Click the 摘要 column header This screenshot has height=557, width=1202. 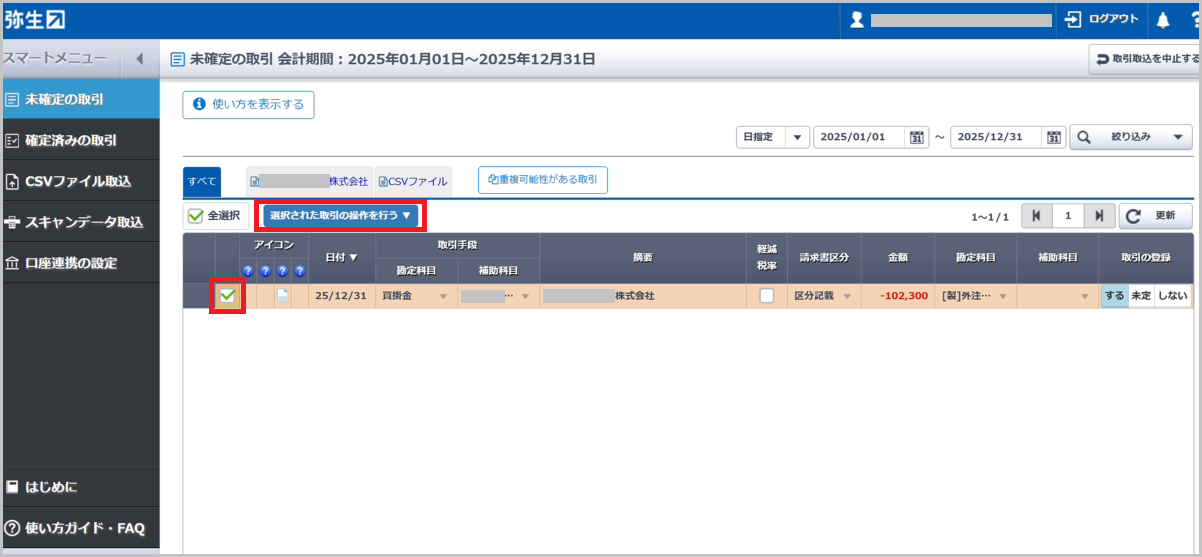pos(643,258)
